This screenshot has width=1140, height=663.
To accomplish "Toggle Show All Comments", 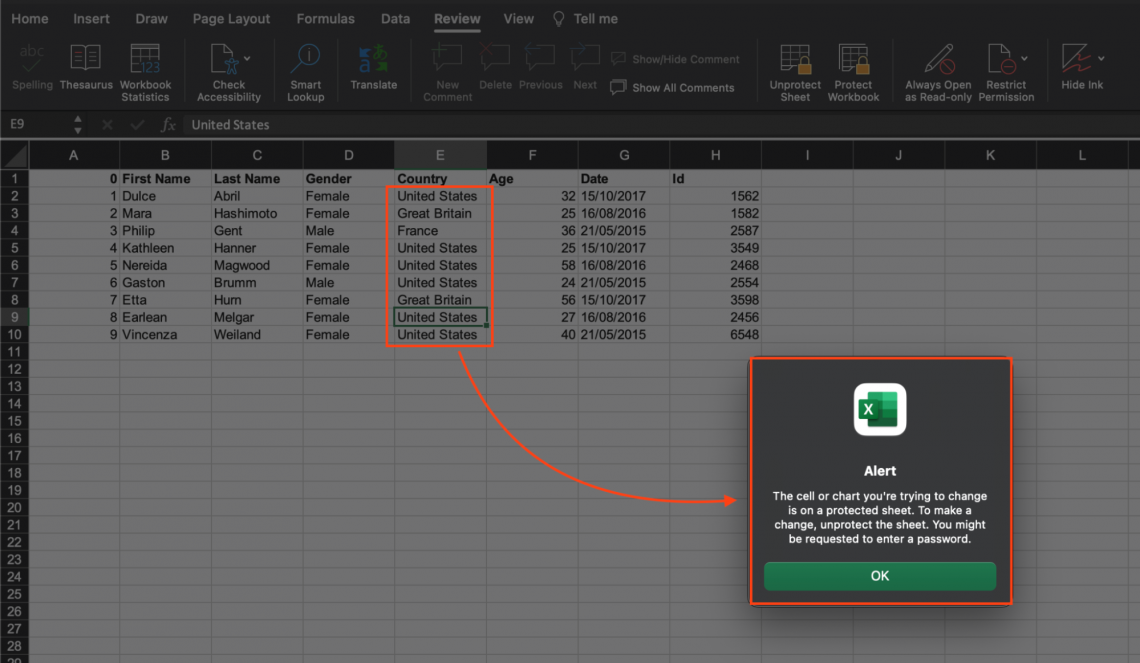I will tap(676, 87).
